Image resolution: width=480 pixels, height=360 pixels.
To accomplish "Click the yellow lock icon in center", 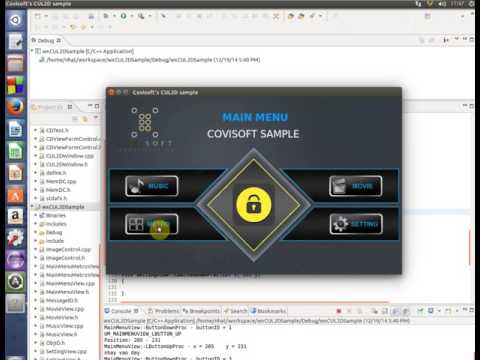I will 254,205.
